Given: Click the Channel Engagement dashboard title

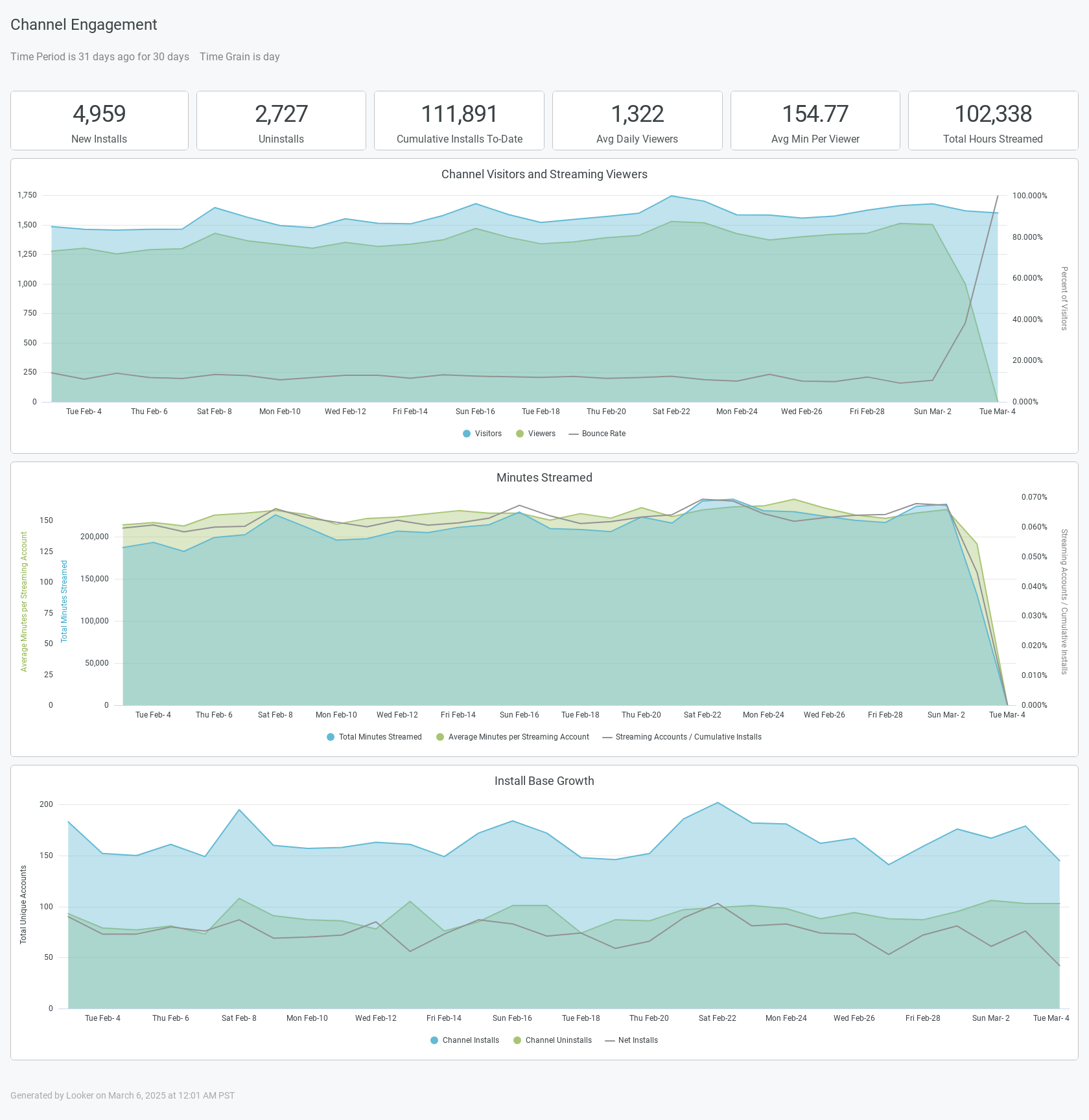Looking at the screenshot, I should coord(84,25).
